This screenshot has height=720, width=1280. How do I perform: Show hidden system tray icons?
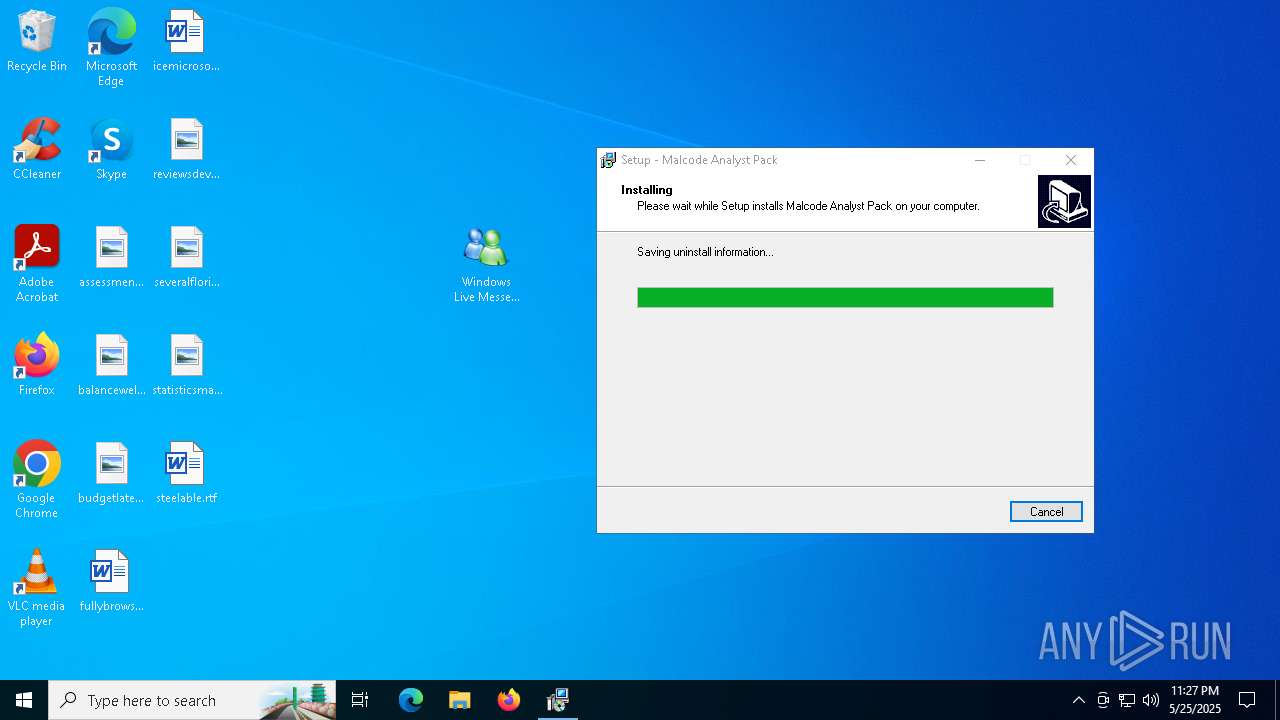[x=1078, y=700]
